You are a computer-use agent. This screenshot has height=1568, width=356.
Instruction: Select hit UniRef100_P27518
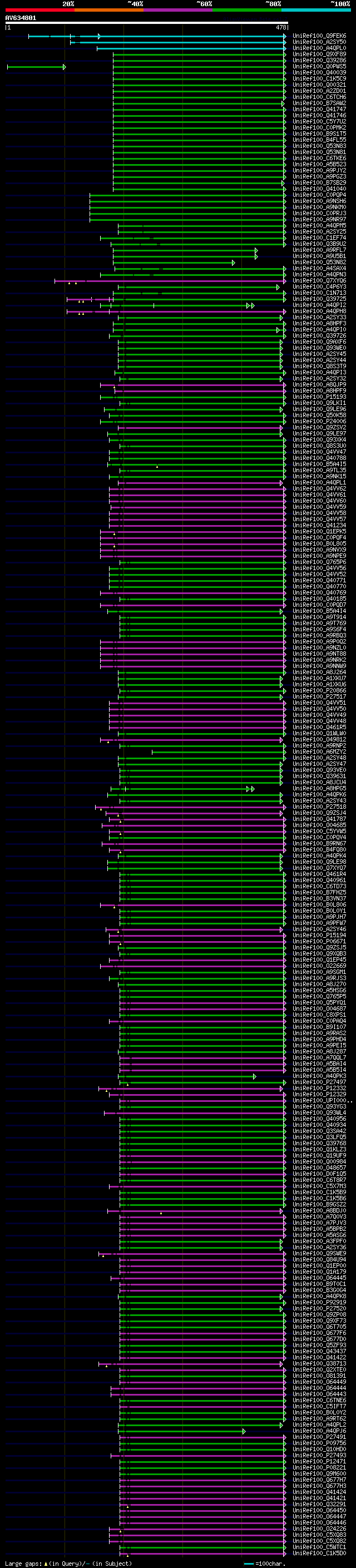pyautogui.click(x=319, y=807)
